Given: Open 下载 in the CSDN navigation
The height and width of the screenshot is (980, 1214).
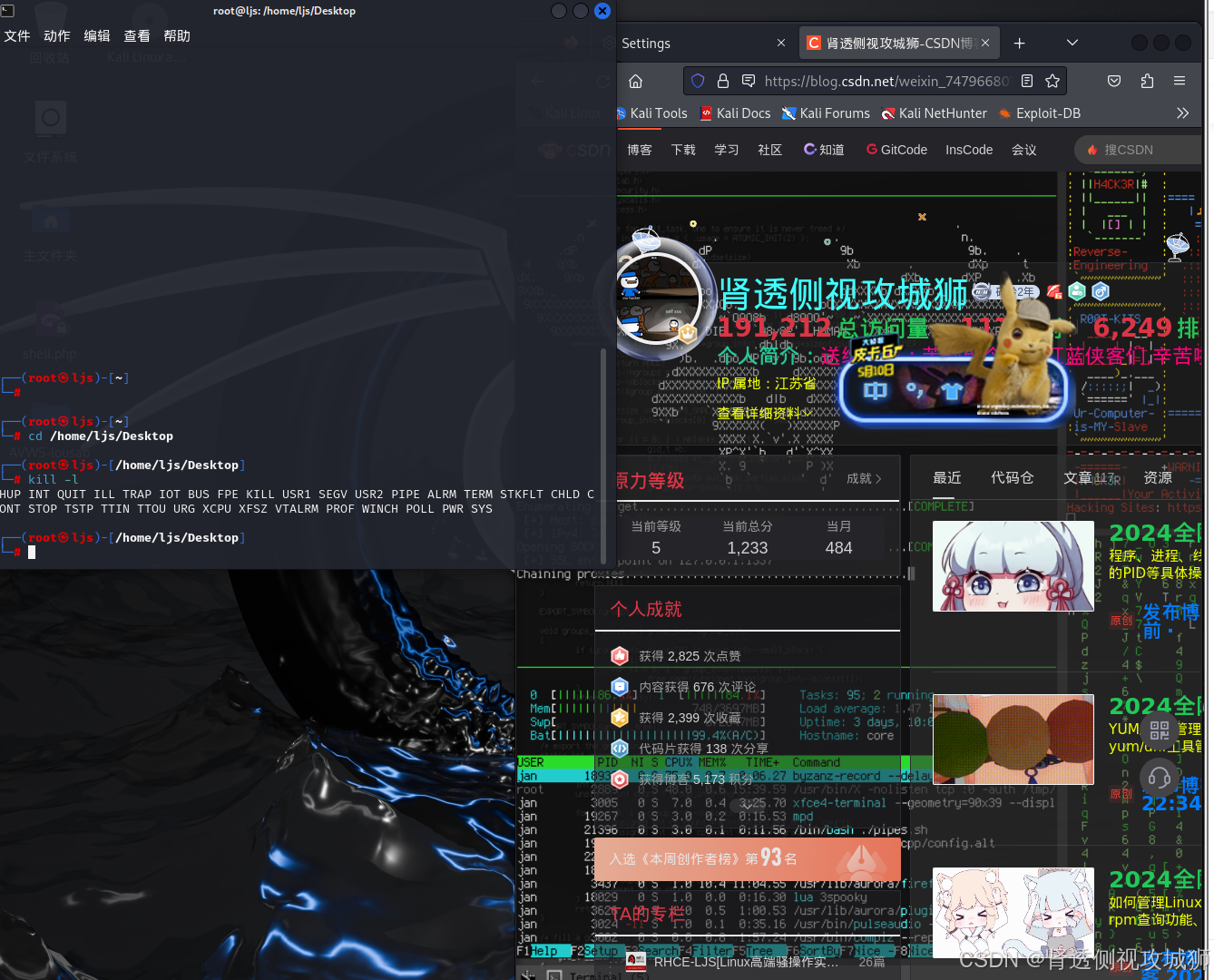Looking at the screenshot, I should [683, 150].
